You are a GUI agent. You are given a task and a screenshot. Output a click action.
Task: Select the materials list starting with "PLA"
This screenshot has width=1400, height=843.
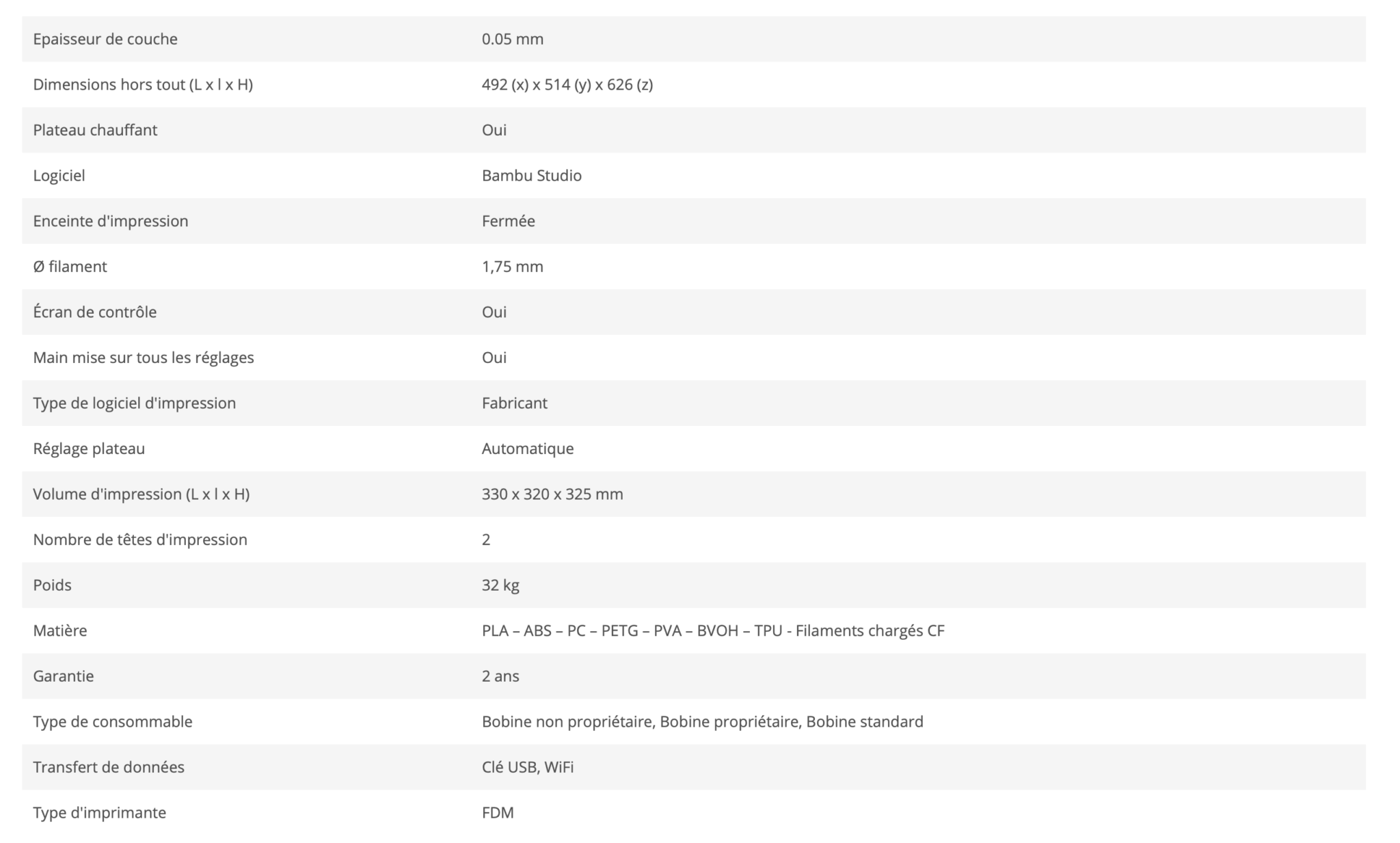click(712, 630)
